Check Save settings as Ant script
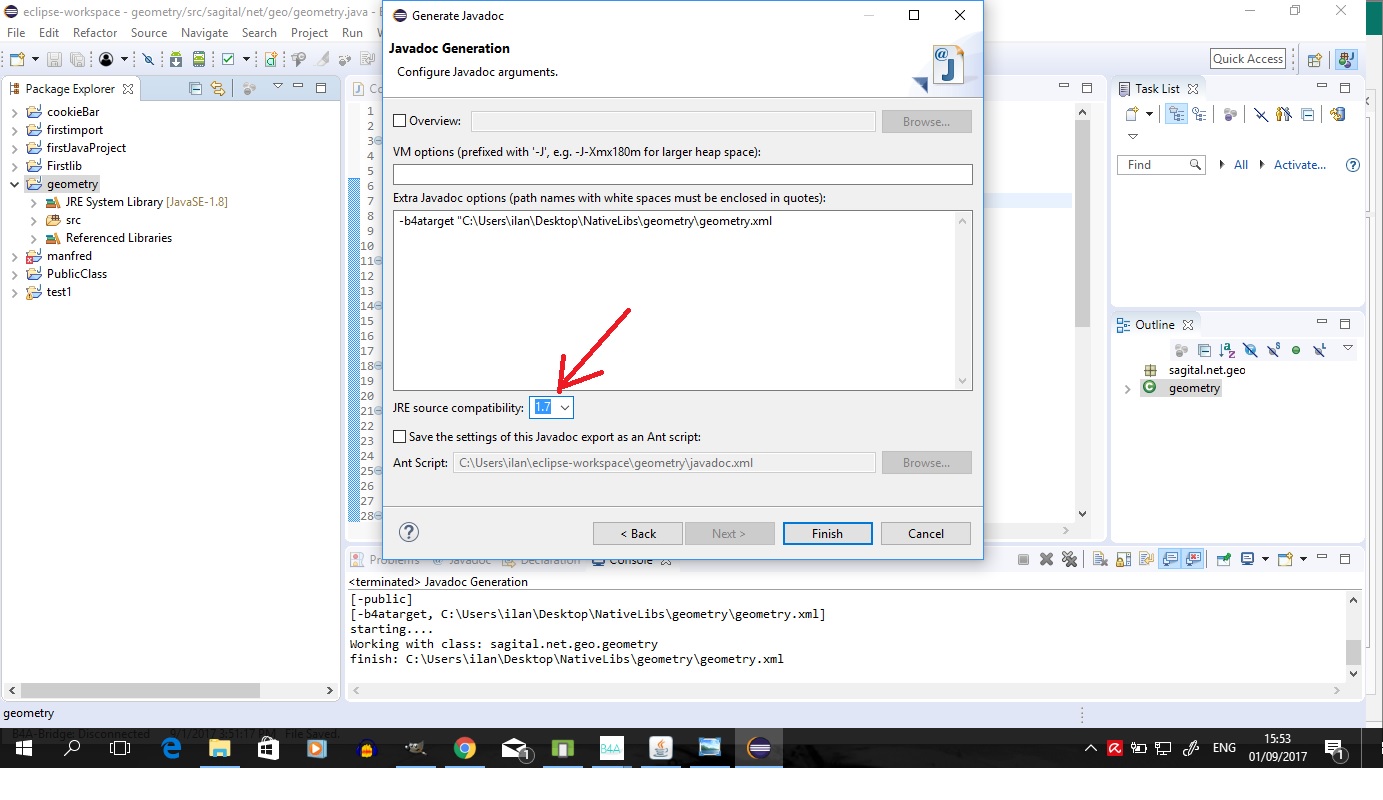The image size is (1383, 800). (x=400, y=437)
